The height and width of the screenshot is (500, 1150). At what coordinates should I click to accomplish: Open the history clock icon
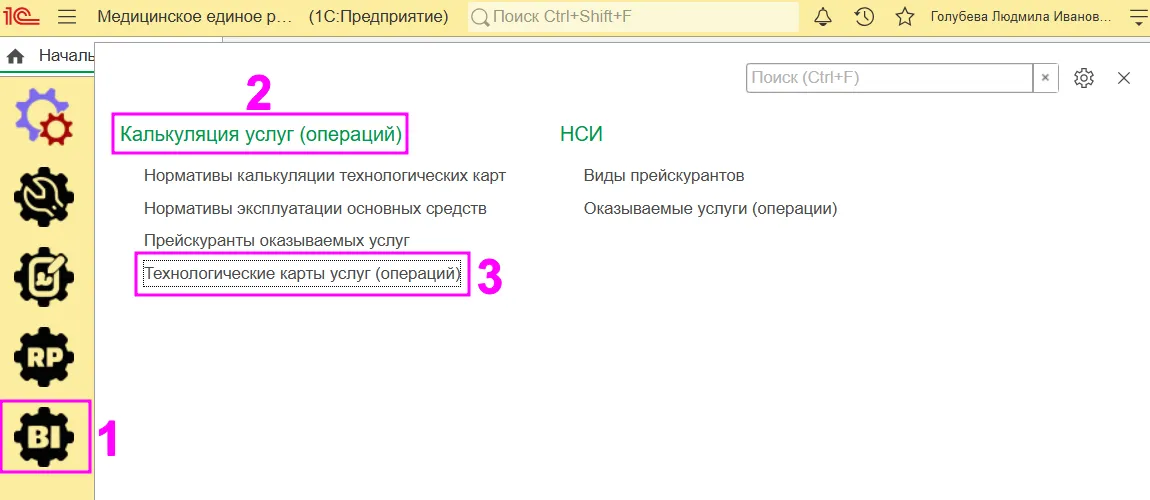(864, 16)
